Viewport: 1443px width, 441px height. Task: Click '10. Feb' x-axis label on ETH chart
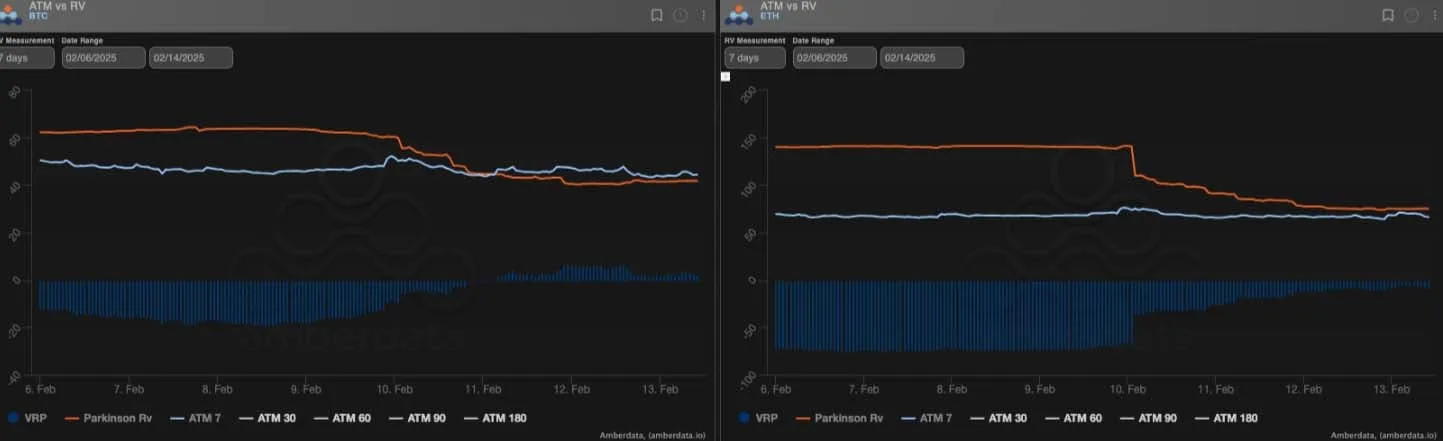[1127, 388]
